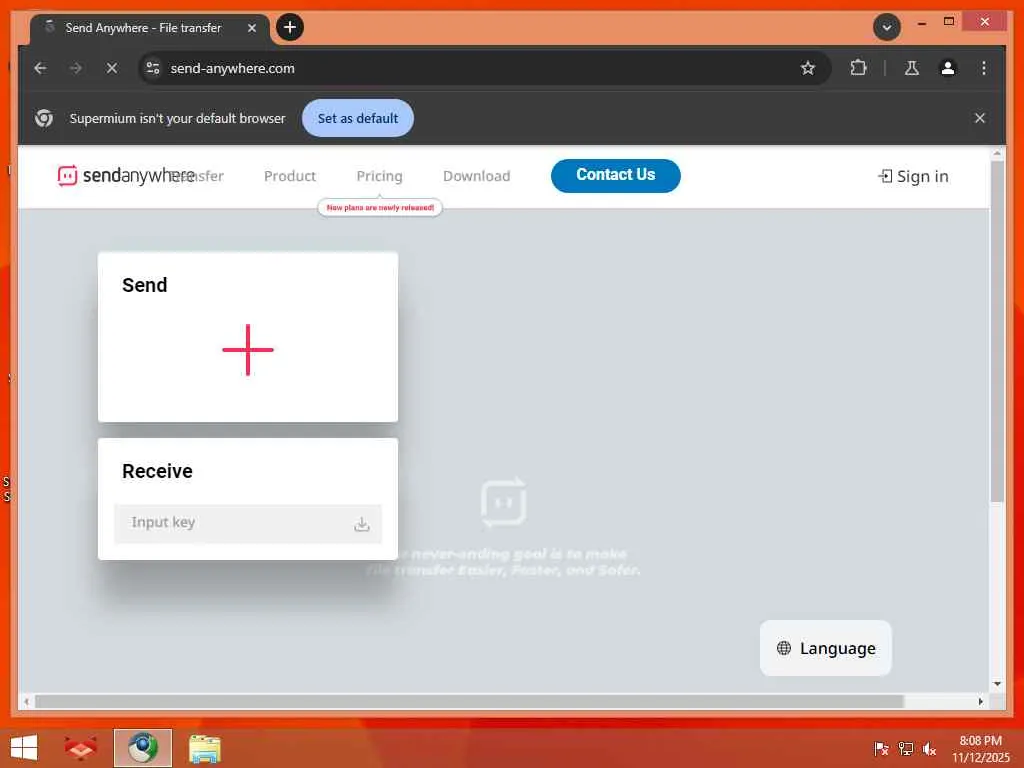Click Sign in
This screenshot has width=1024, height=768.
(913, 176)
